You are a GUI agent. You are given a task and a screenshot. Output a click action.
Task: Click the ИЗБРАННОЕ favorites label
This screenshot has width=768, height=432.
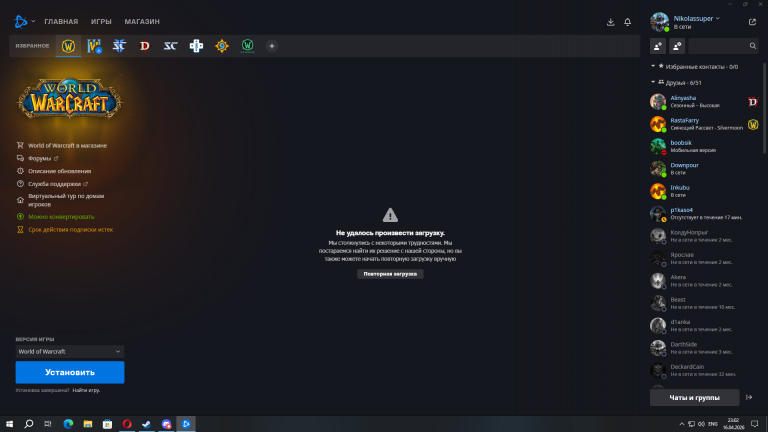click(x=32, y=46)
